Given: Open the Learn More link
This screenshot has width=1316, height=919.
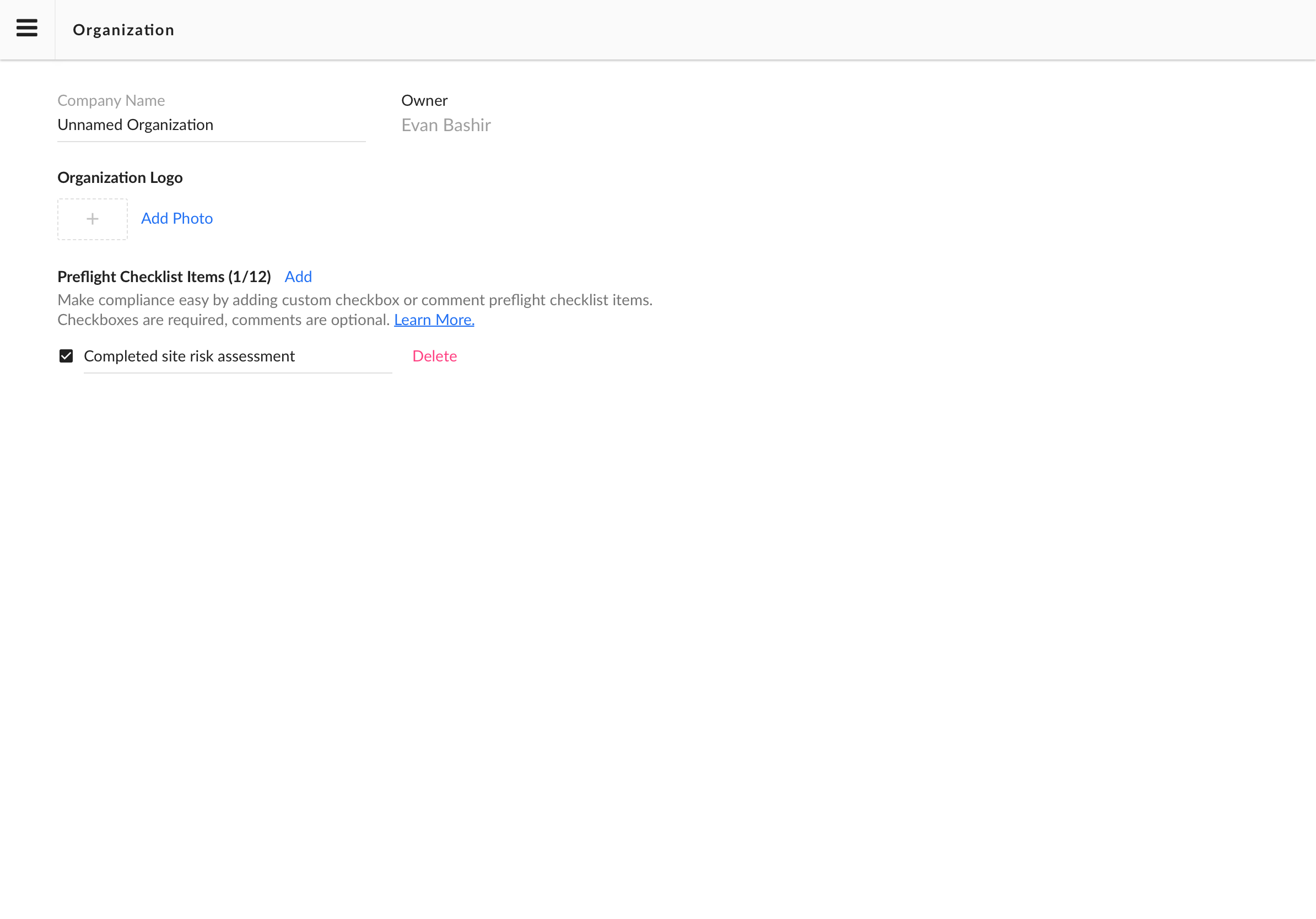Looking at the screenshot, I should tap(434, 320).
